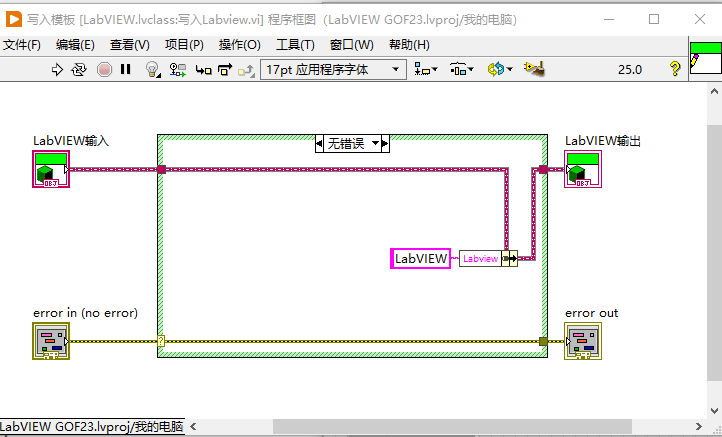
Task: Open the 编辑(E) menu
Action: 75,45
